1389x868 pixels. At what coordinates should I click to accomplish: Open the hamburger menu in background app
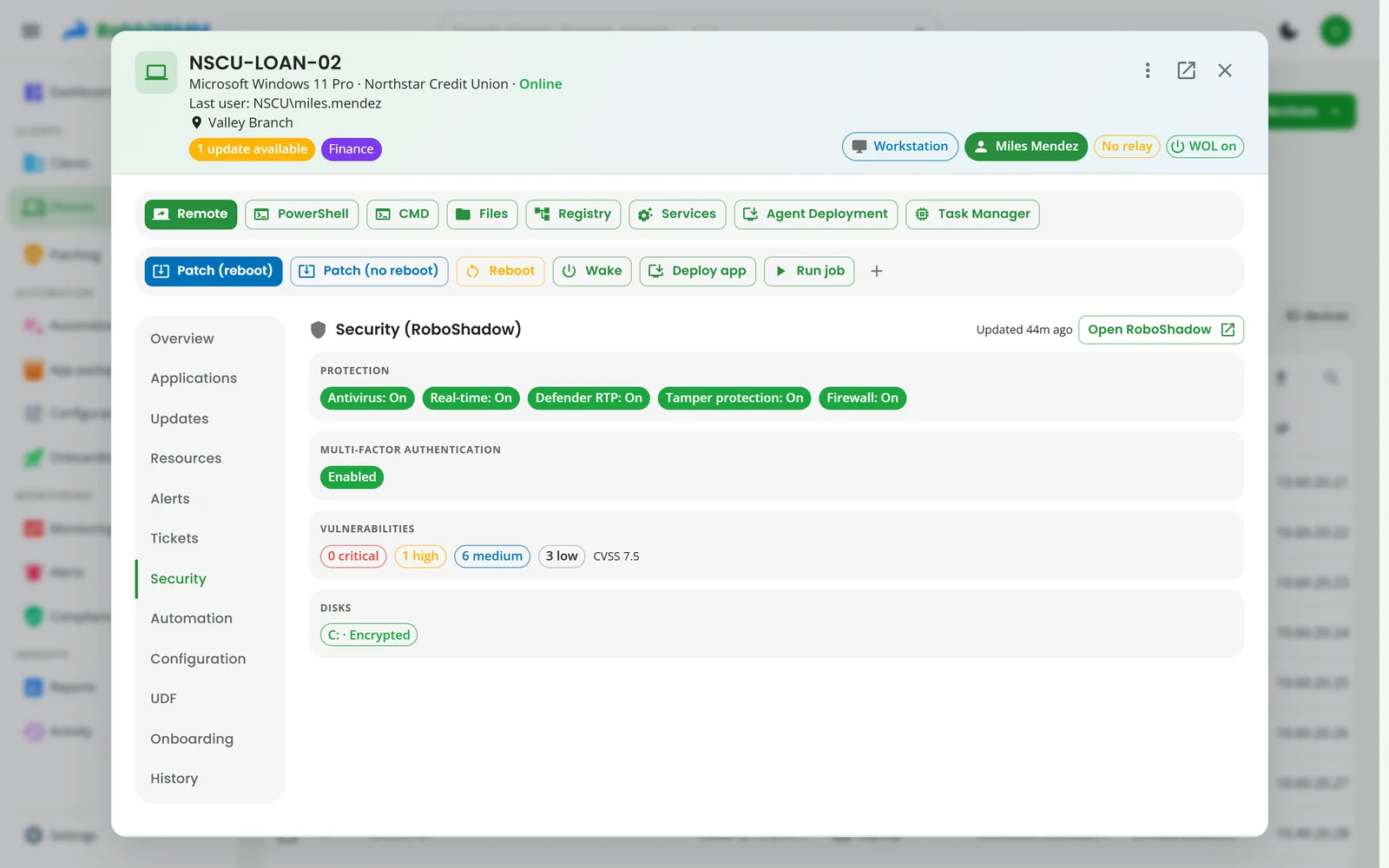(31, 31)
